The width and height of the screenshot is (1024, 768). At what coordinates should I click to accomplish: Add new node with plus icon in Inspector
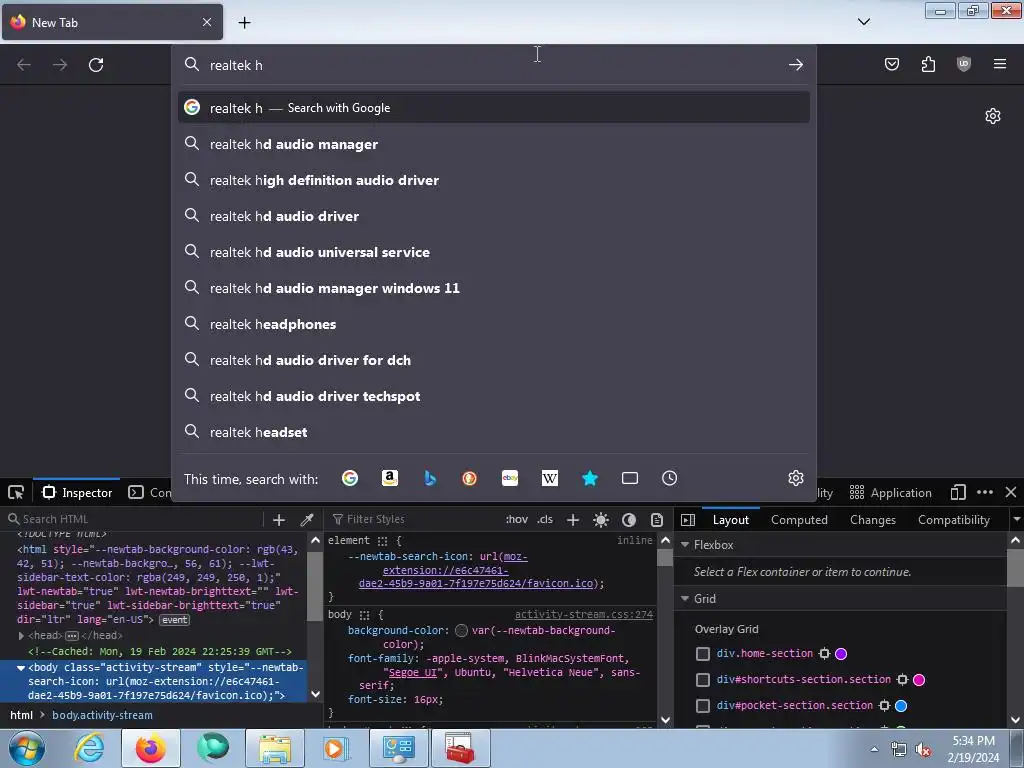pos(279,520)
